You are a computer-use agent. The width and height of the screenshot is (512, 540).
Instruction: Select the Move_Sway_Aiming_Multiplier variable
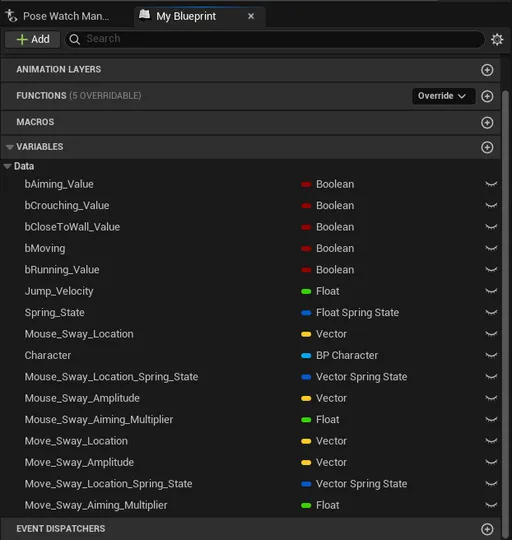(96, 505)
